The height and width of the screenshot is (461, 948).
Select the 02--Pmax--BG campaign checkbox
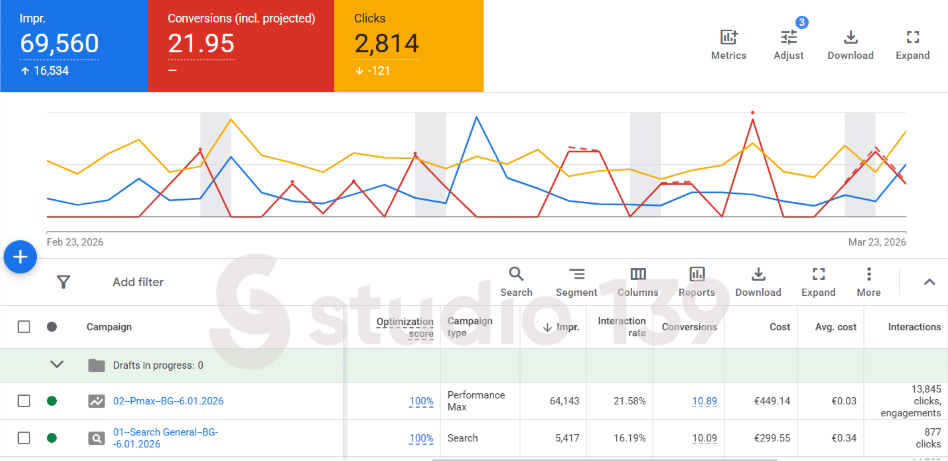point(24,401)
